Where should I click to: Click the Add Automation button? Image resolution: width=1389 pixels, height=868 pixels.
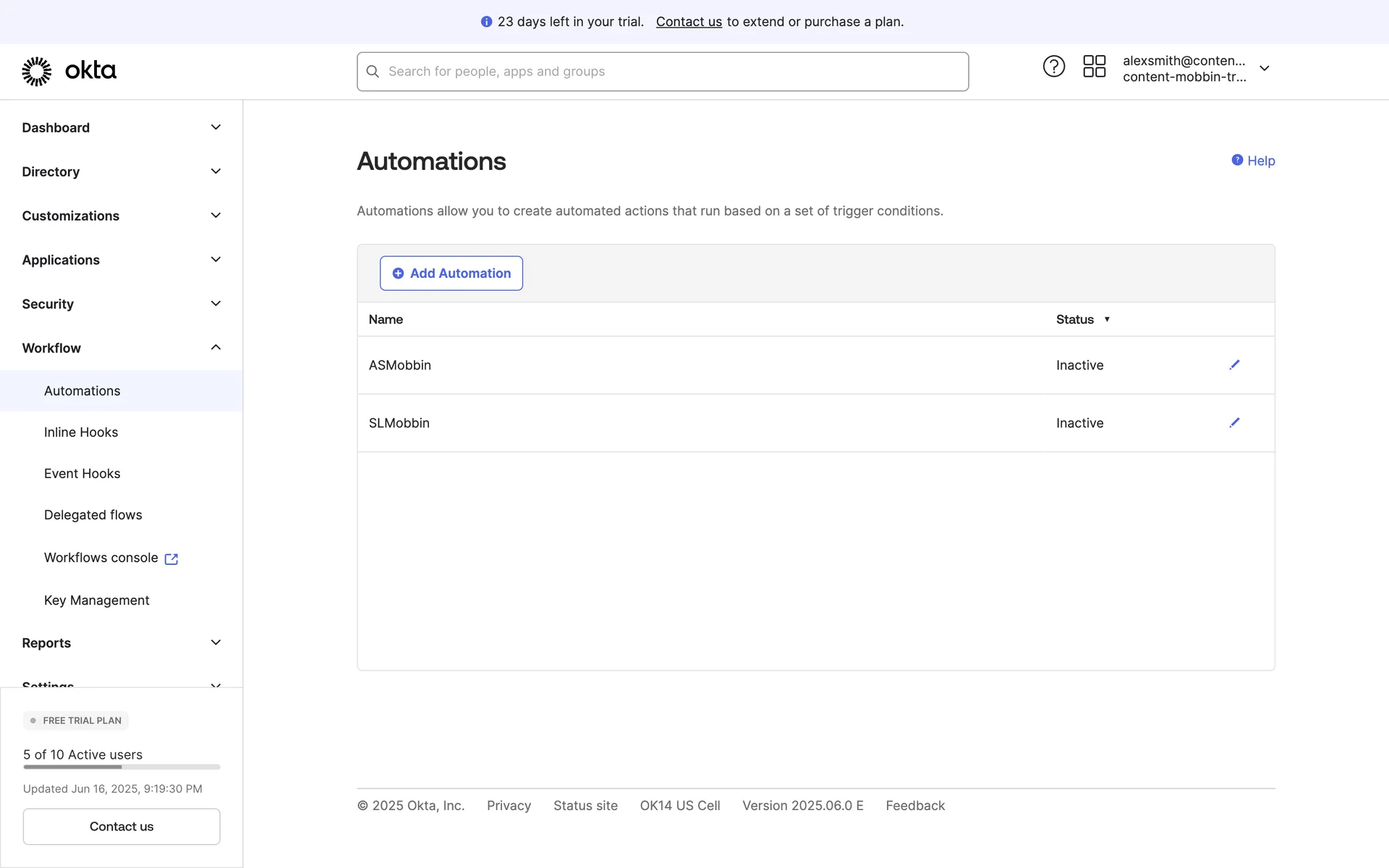click(x=451, y=273)
